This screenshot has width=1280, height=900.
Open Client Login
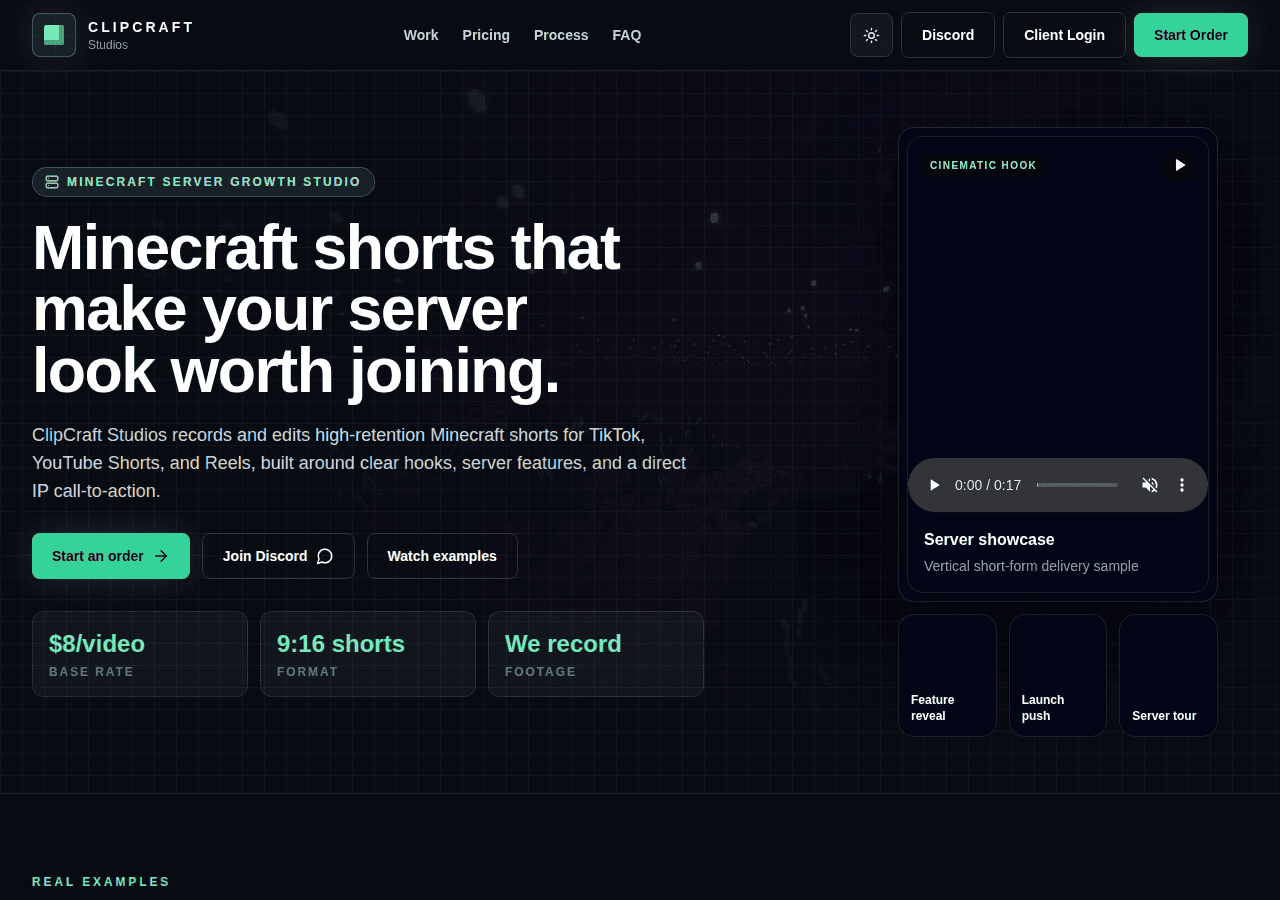pyautogui.click(x=1064, y=35)
